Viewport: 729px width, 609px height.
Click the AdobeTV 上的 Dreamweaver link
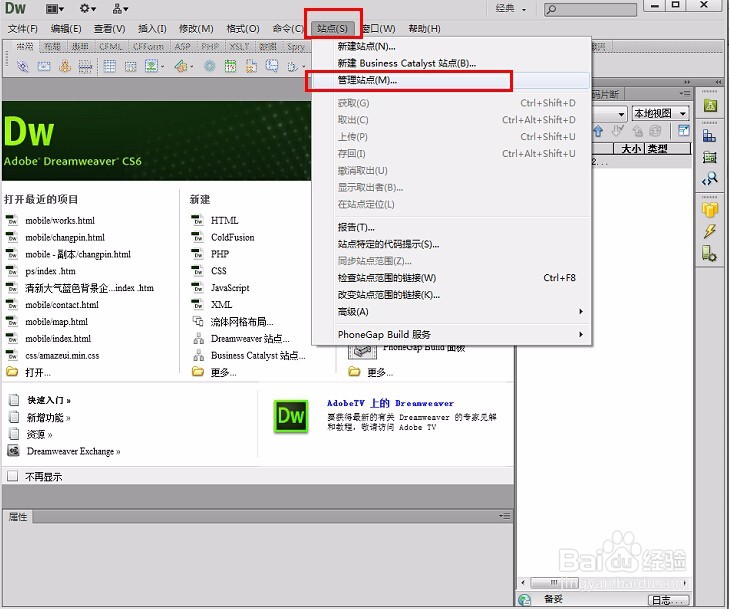point(390,403)
